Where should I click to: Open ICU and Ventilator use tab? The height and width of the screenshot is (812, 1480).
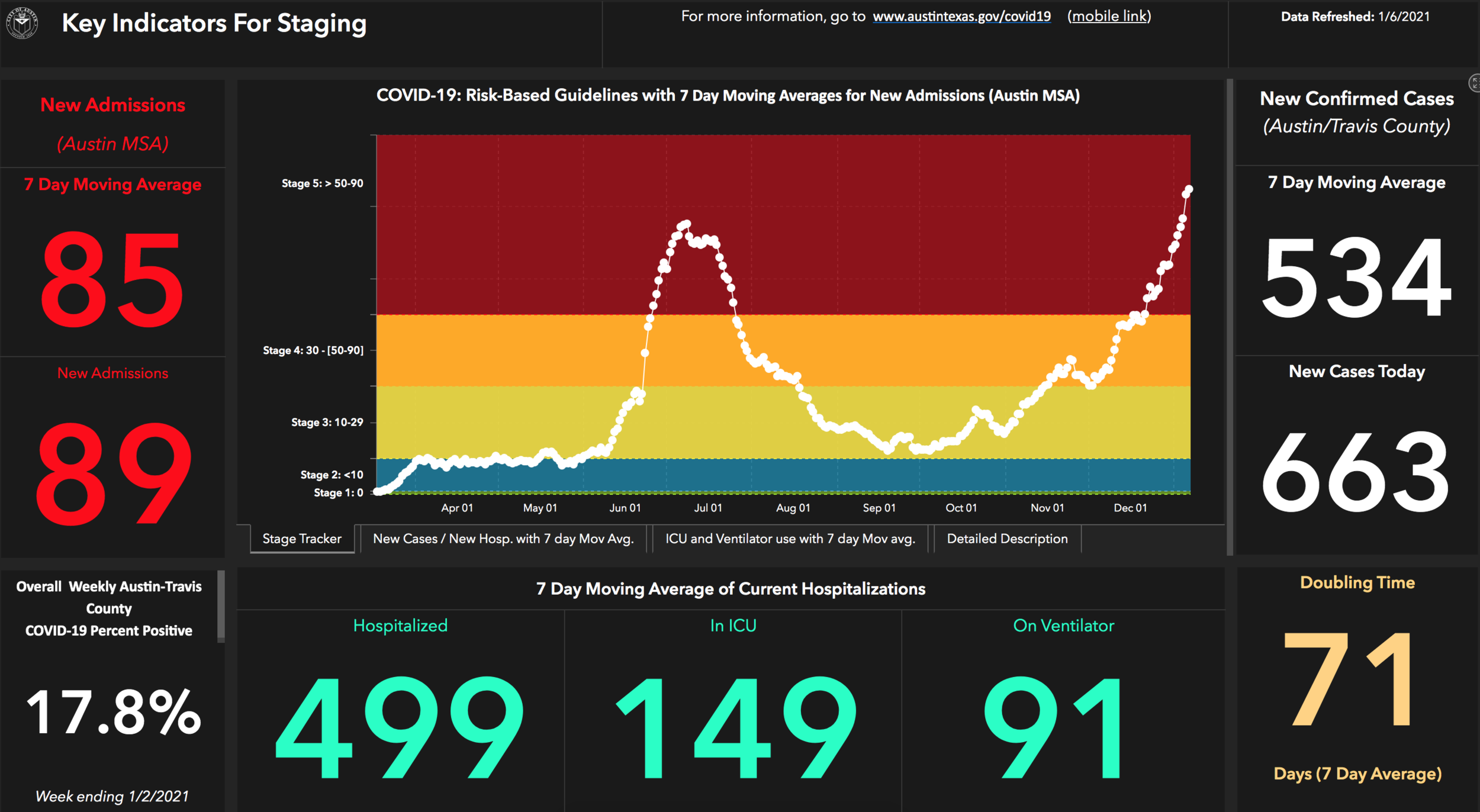[x=790, y=539]
